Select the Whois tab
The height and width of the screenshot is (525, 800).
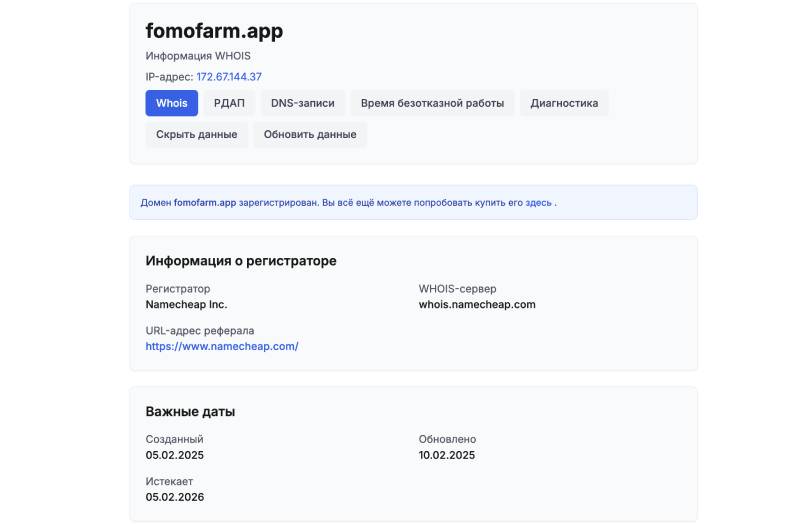tap(172, 103)
